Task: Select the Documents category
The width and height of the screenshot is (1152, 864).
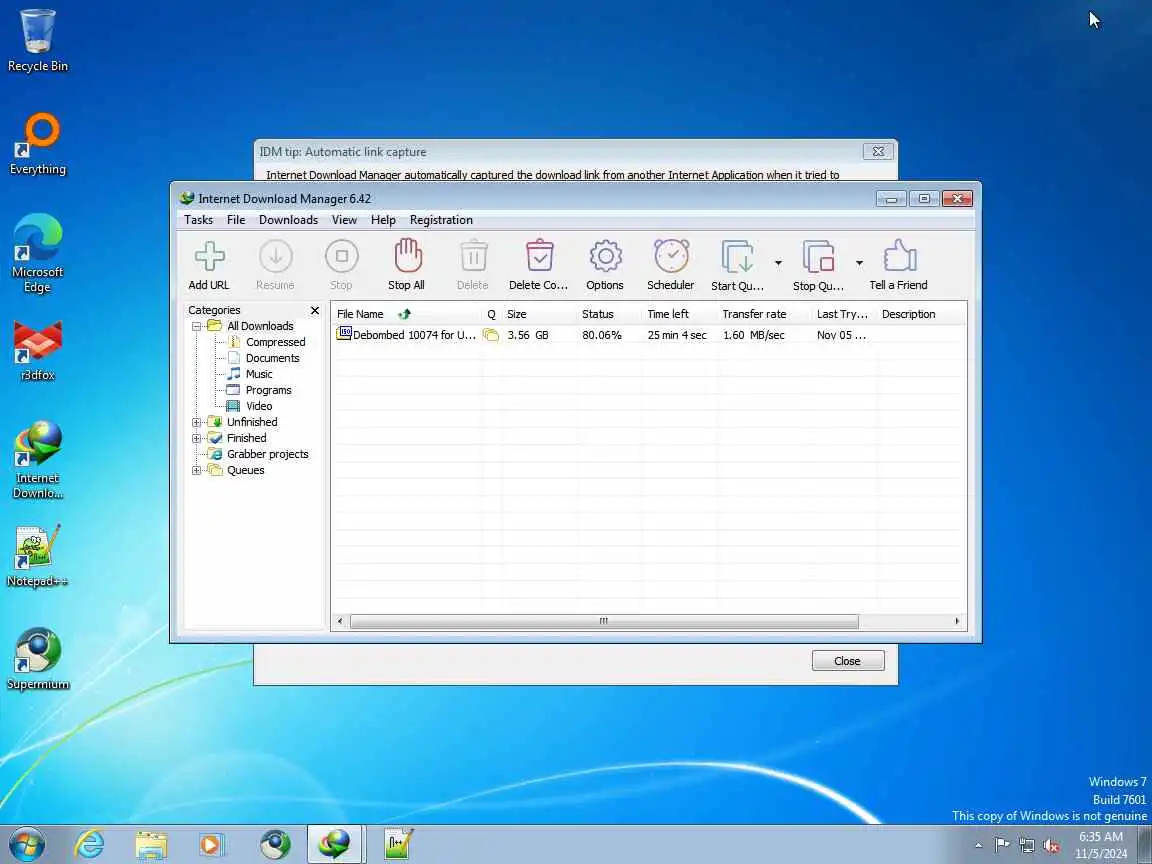Action: [x=273, y=359]
